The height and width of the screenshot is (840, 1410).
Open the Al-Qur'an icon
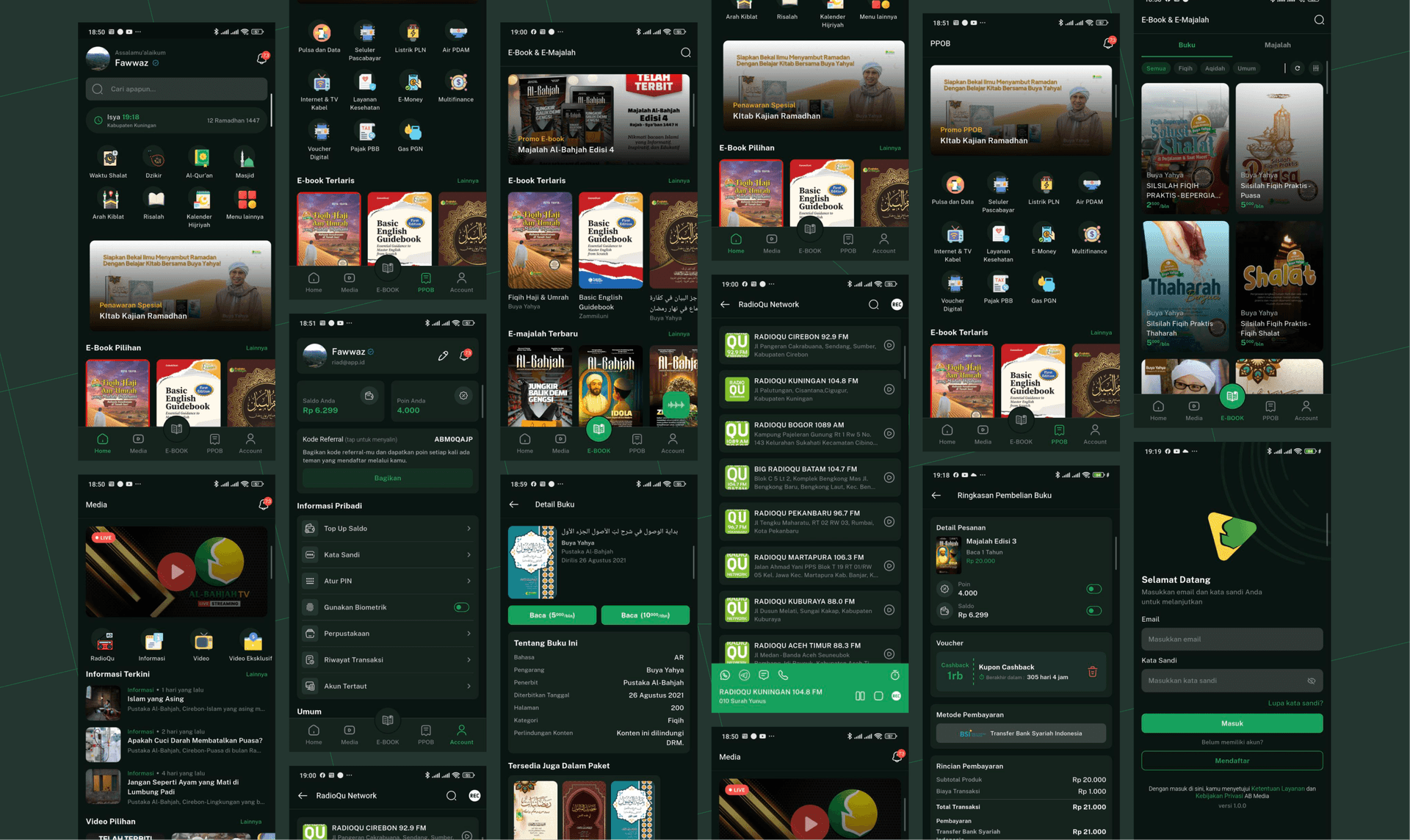click(200, 158)
